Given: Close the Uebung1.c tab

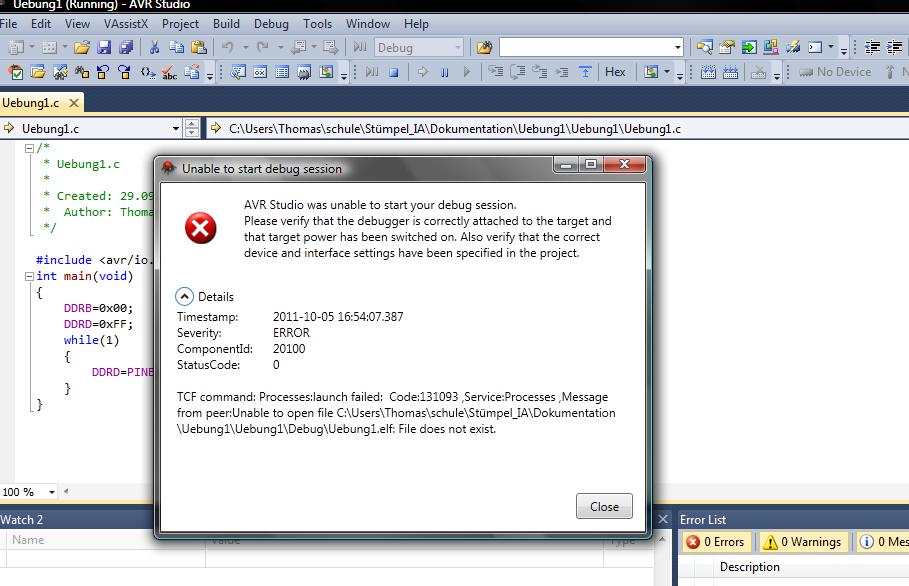Looking at the screenshot, I should 74,103.
